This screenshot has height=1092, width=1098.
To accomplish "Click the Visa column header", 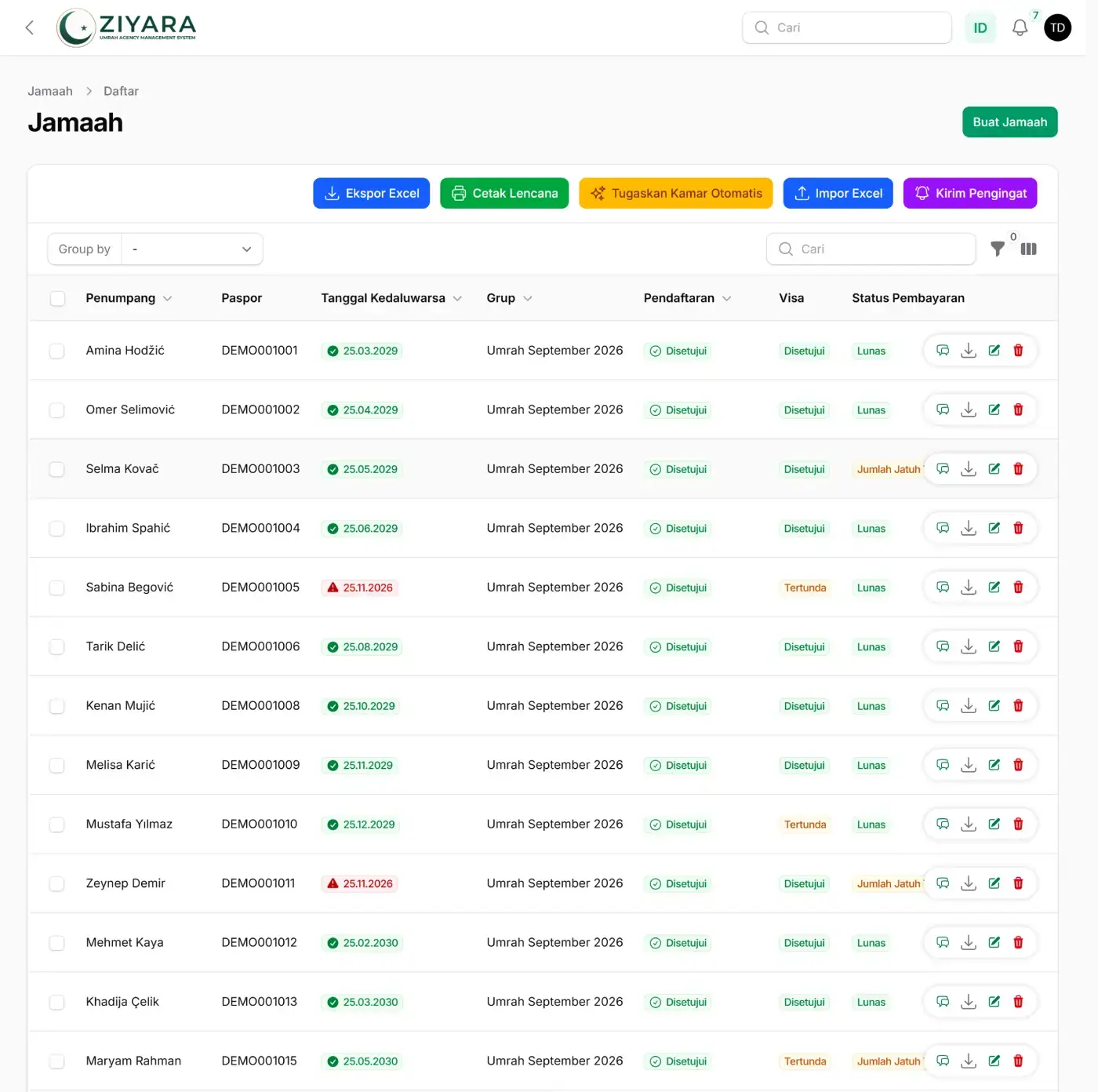I will (791, 298).
